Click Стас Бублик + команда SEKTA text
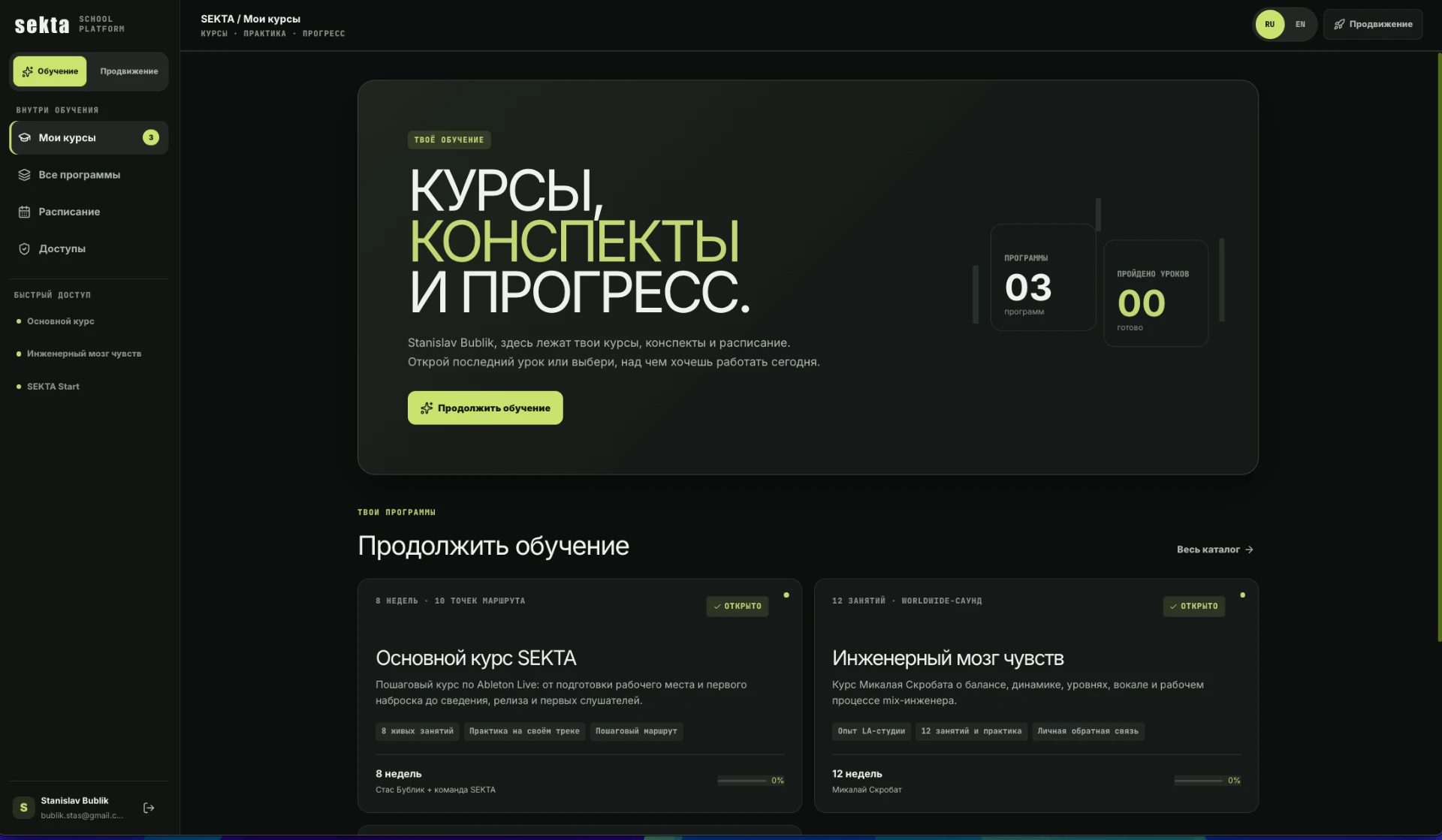This screenshot has width=1442, height=840. click(x=436, y=790)
